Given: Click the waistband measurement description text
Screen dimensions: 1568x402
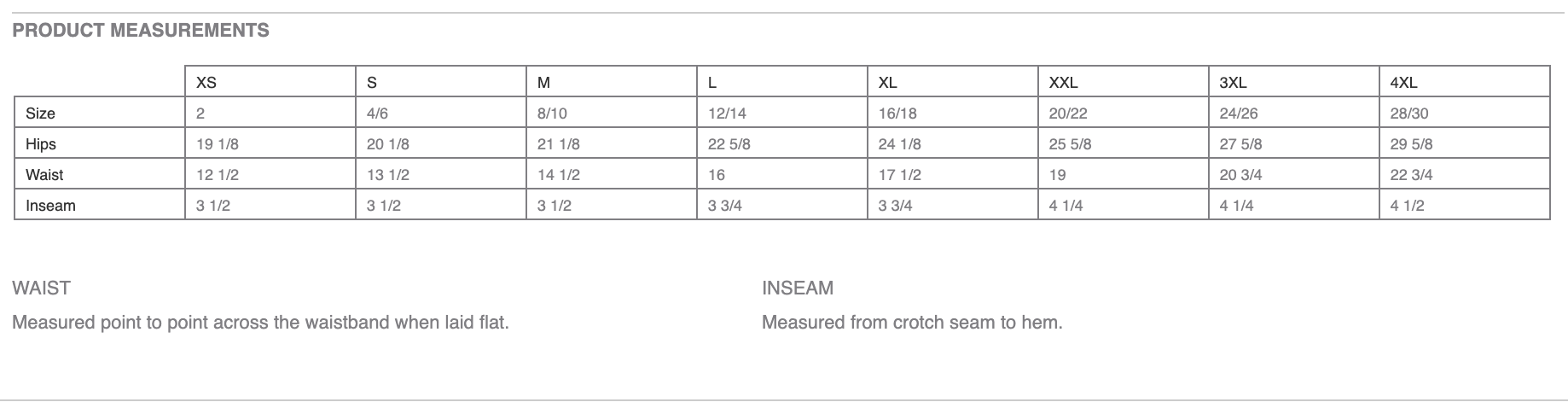Looking at the screenshot, I should click(260, 323).
